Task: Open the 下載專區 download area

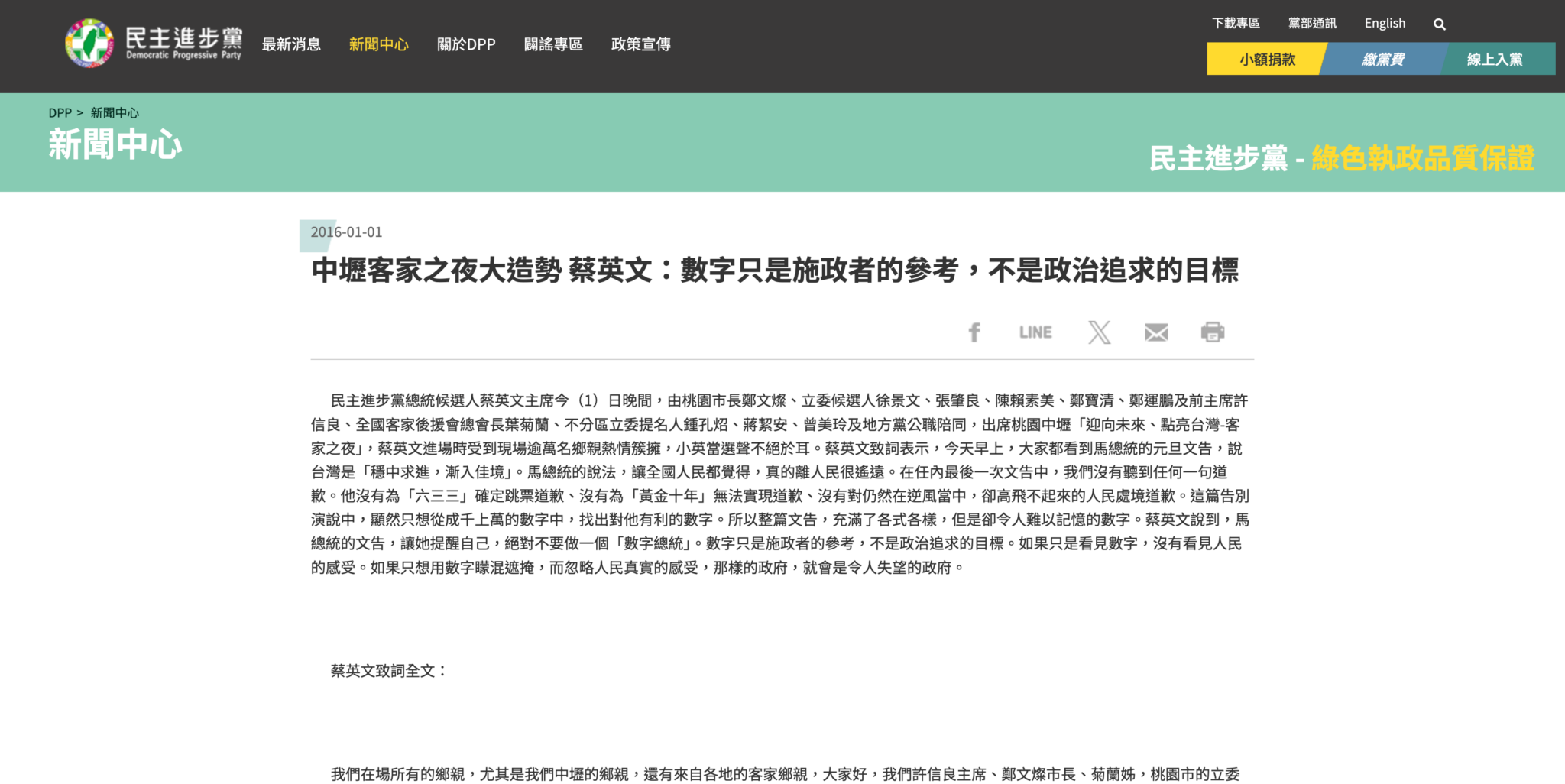Action: pos(1236,22)
